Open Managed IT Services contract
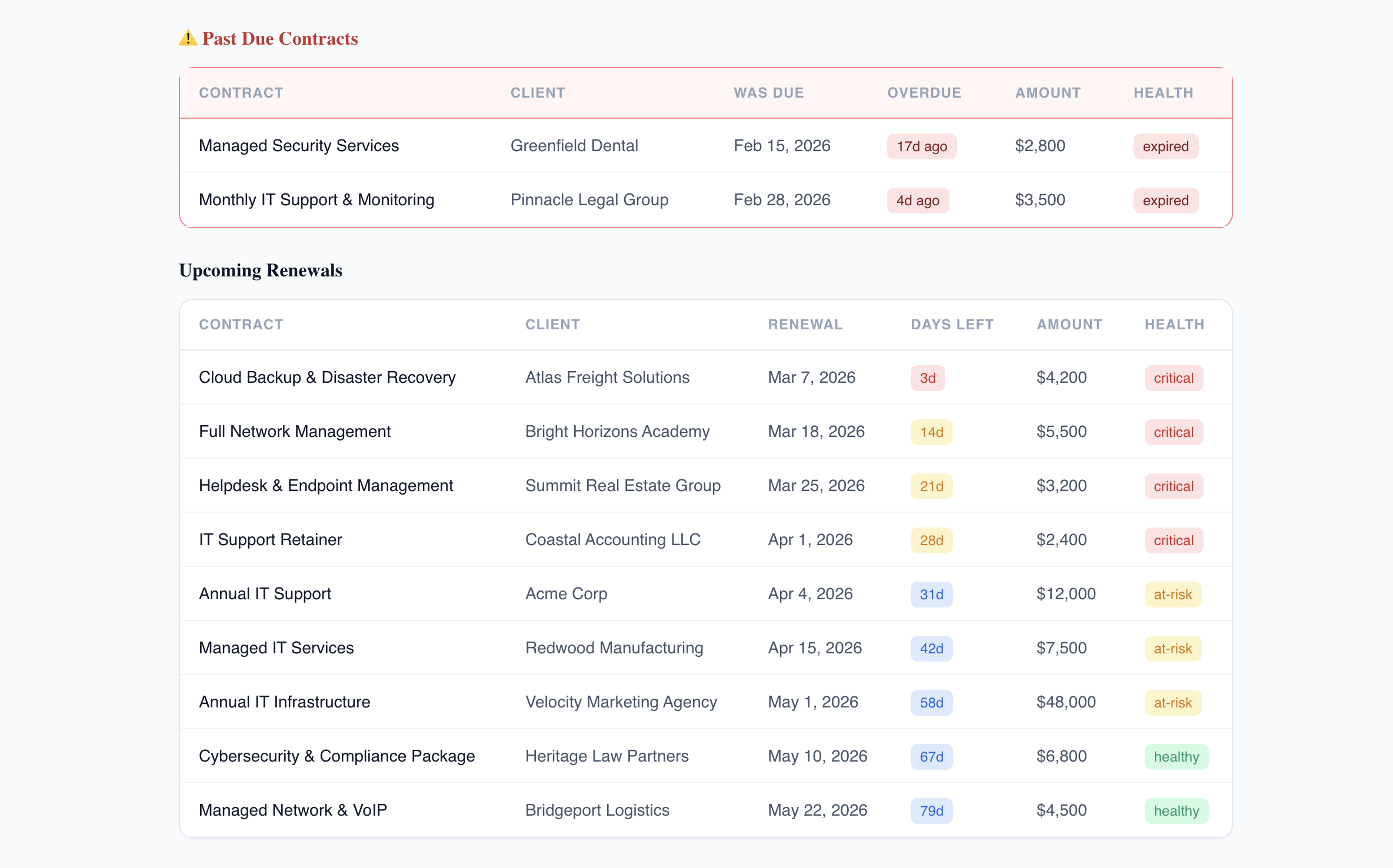The image size is (1393, 868). pos(276,648)
